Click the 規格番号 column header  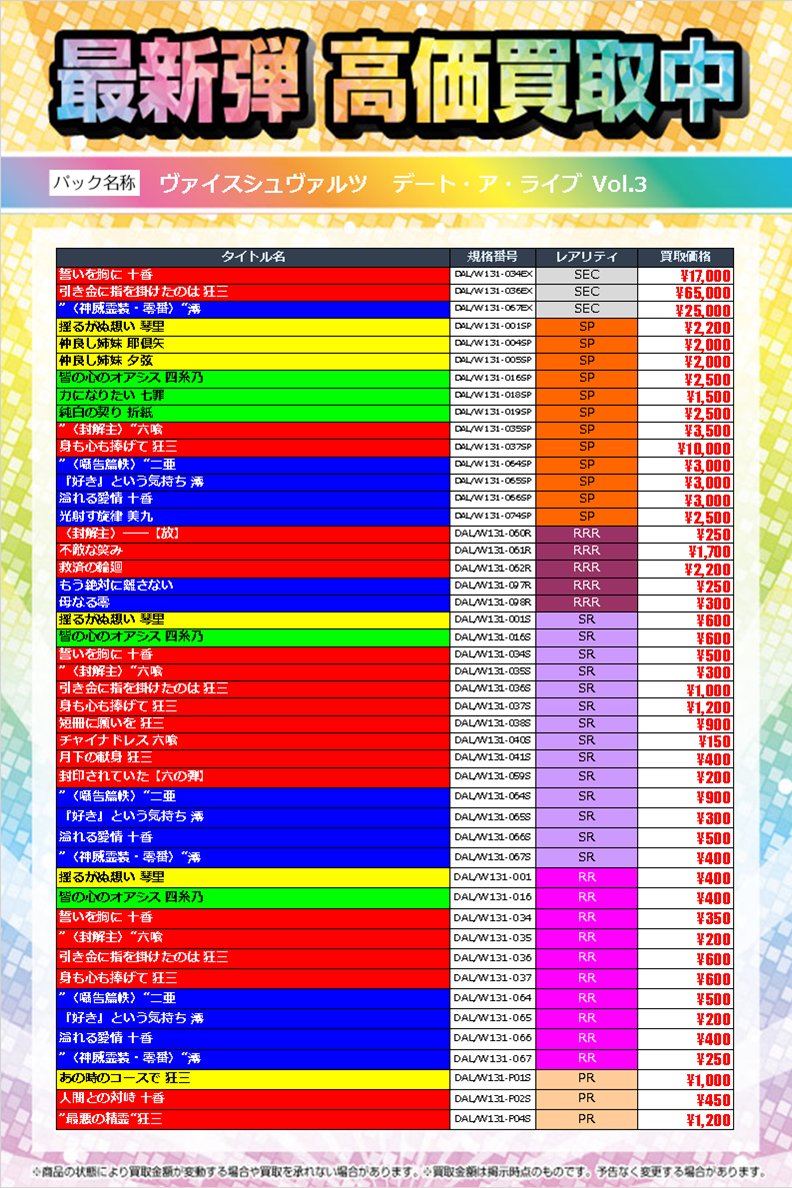493,257
